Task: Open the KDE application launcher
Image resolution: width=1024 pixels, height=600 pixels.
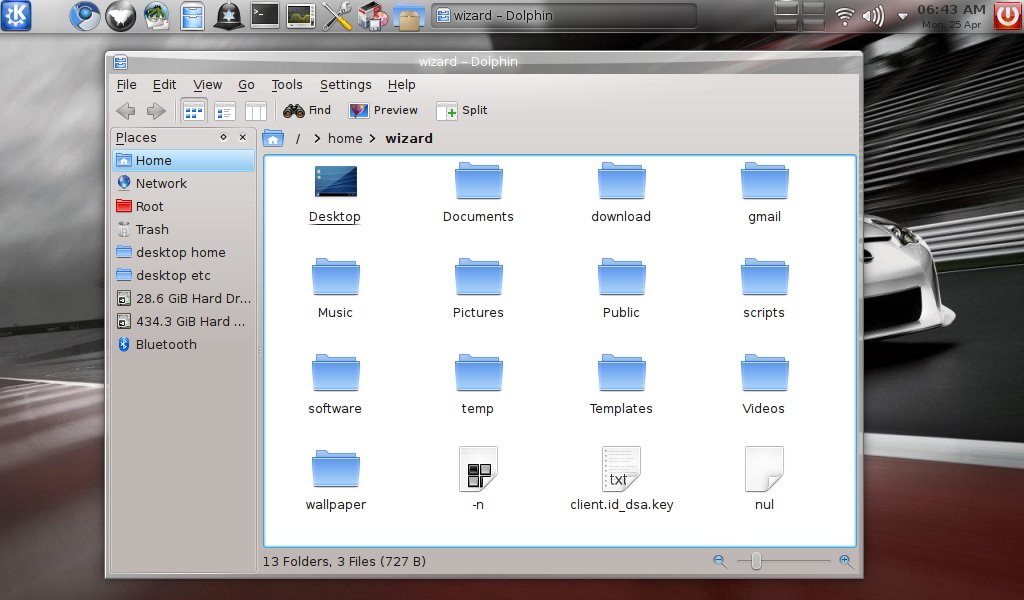Action: pyautogui.click(x=16, y=15)
